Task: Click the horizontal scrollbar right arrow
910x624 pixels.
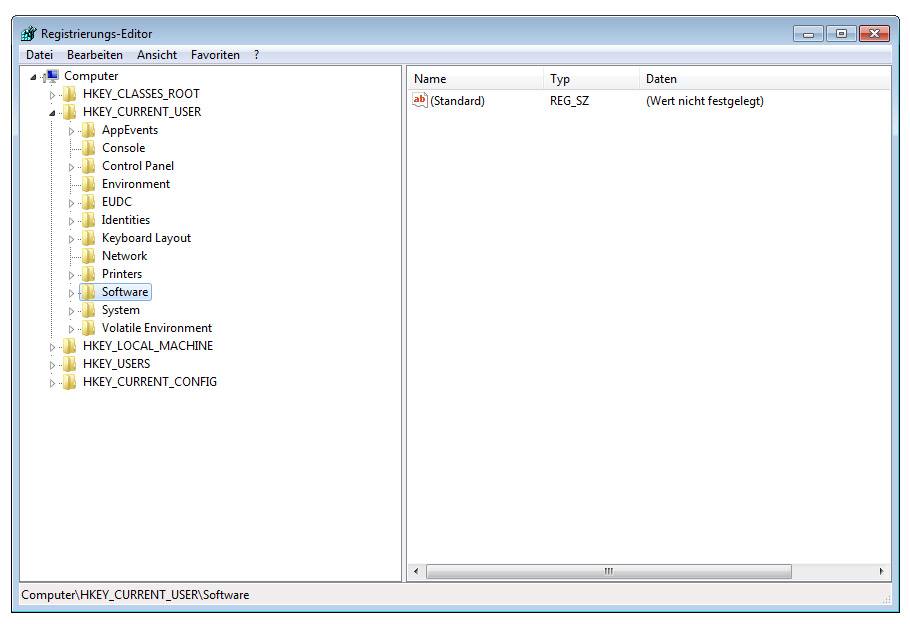Action: point(881,571)
